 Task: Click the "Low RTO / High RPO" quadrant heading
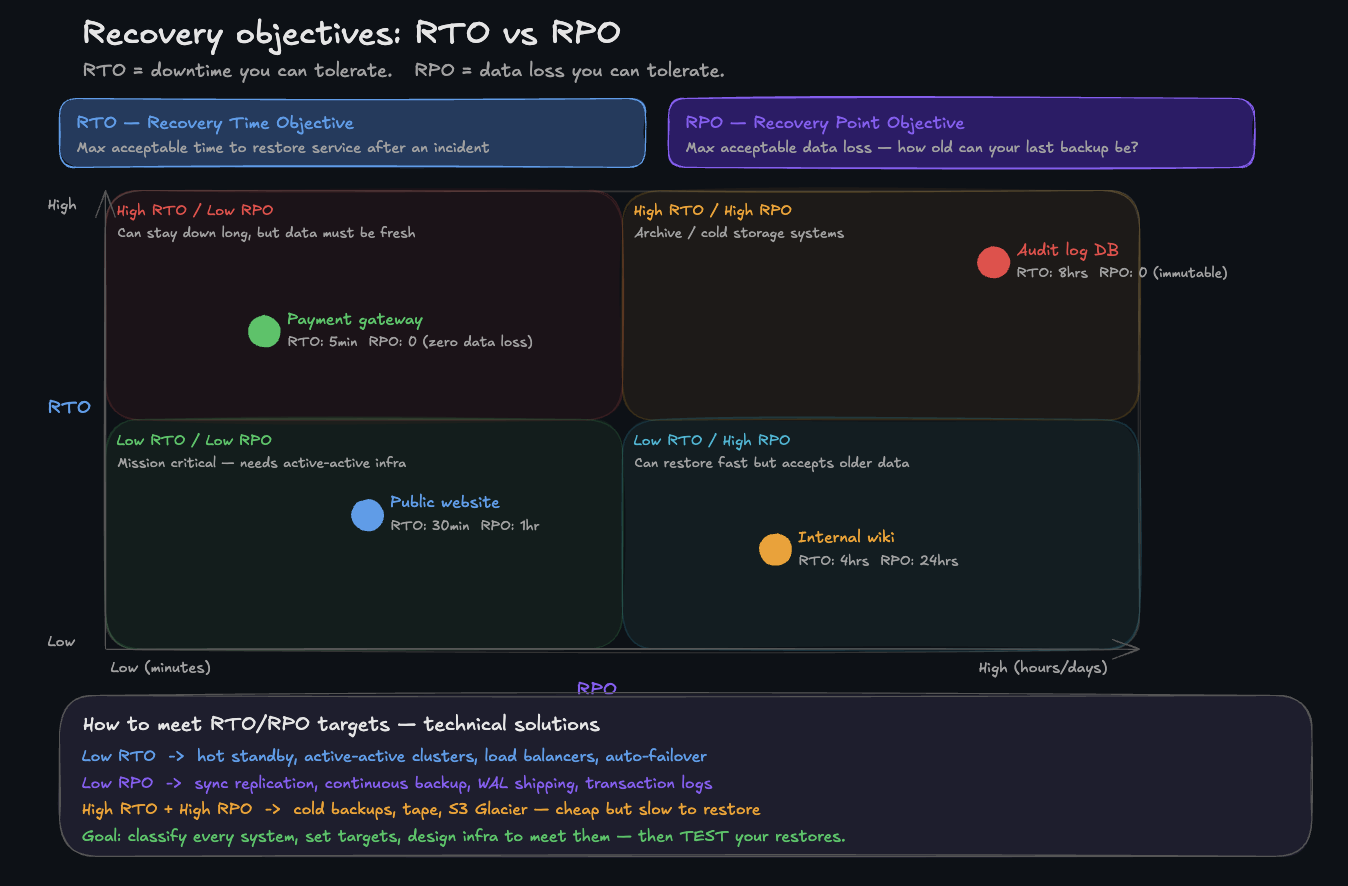coord(711,441)
